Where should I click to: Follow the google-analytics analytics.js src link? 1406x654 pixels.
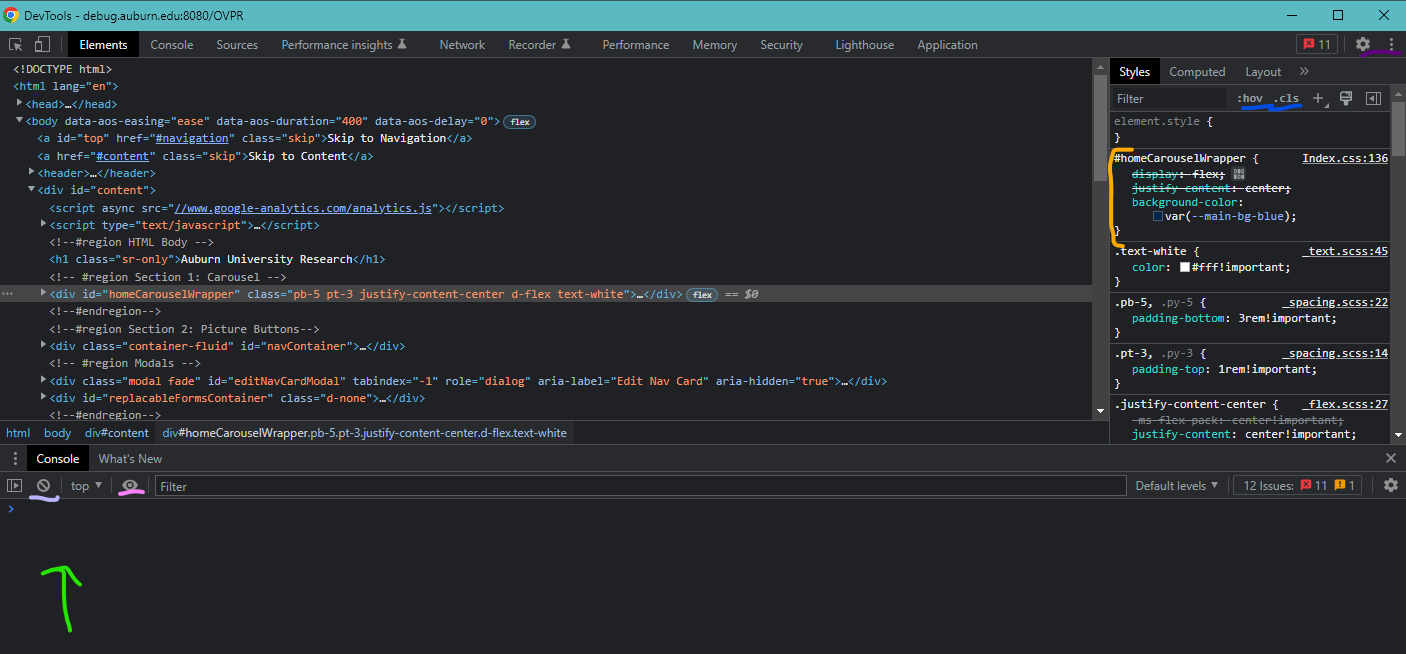tap(305, 208)
